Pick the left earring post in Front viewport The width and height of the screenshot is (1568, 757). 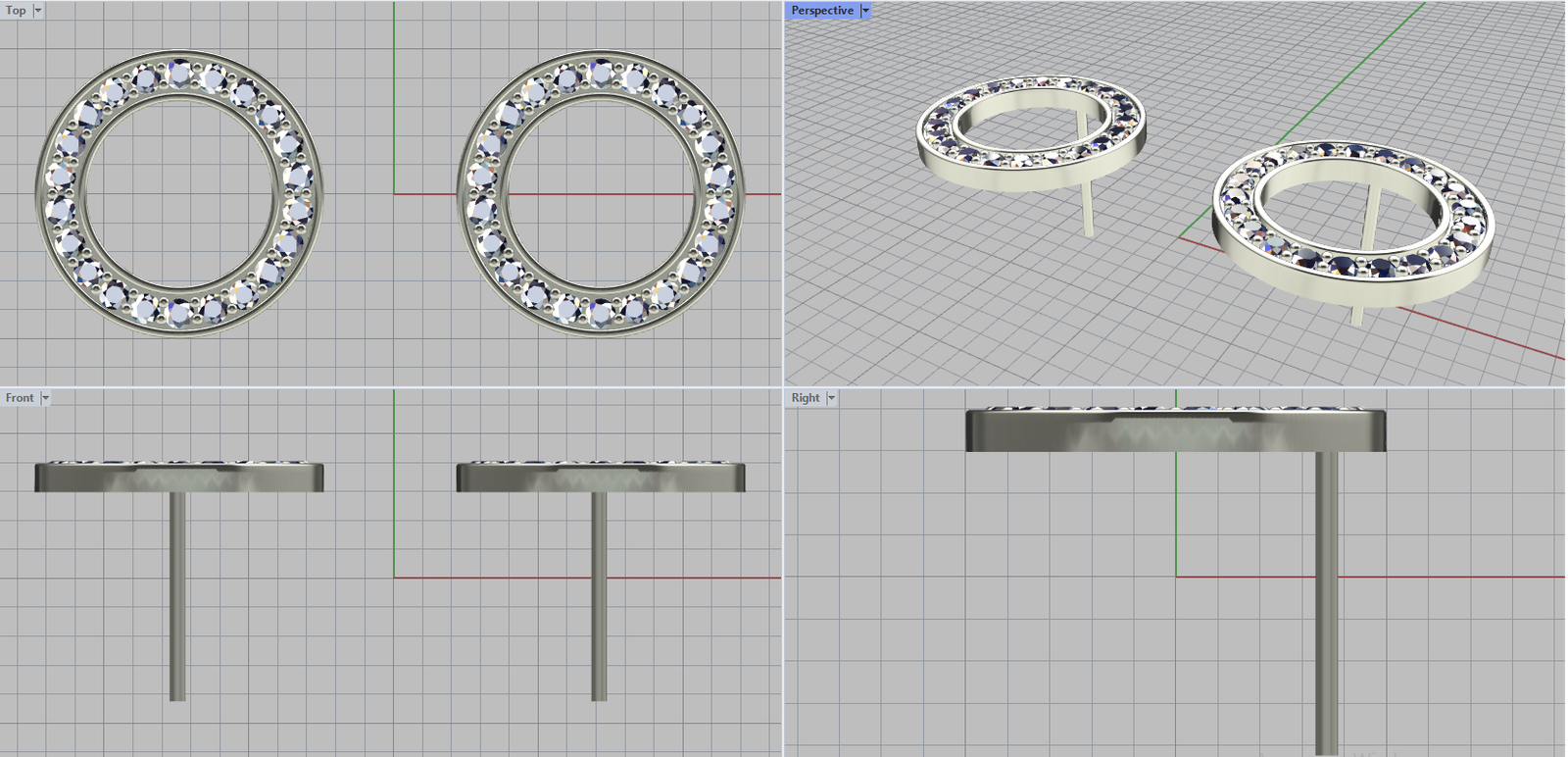click(x=177, y=596)
